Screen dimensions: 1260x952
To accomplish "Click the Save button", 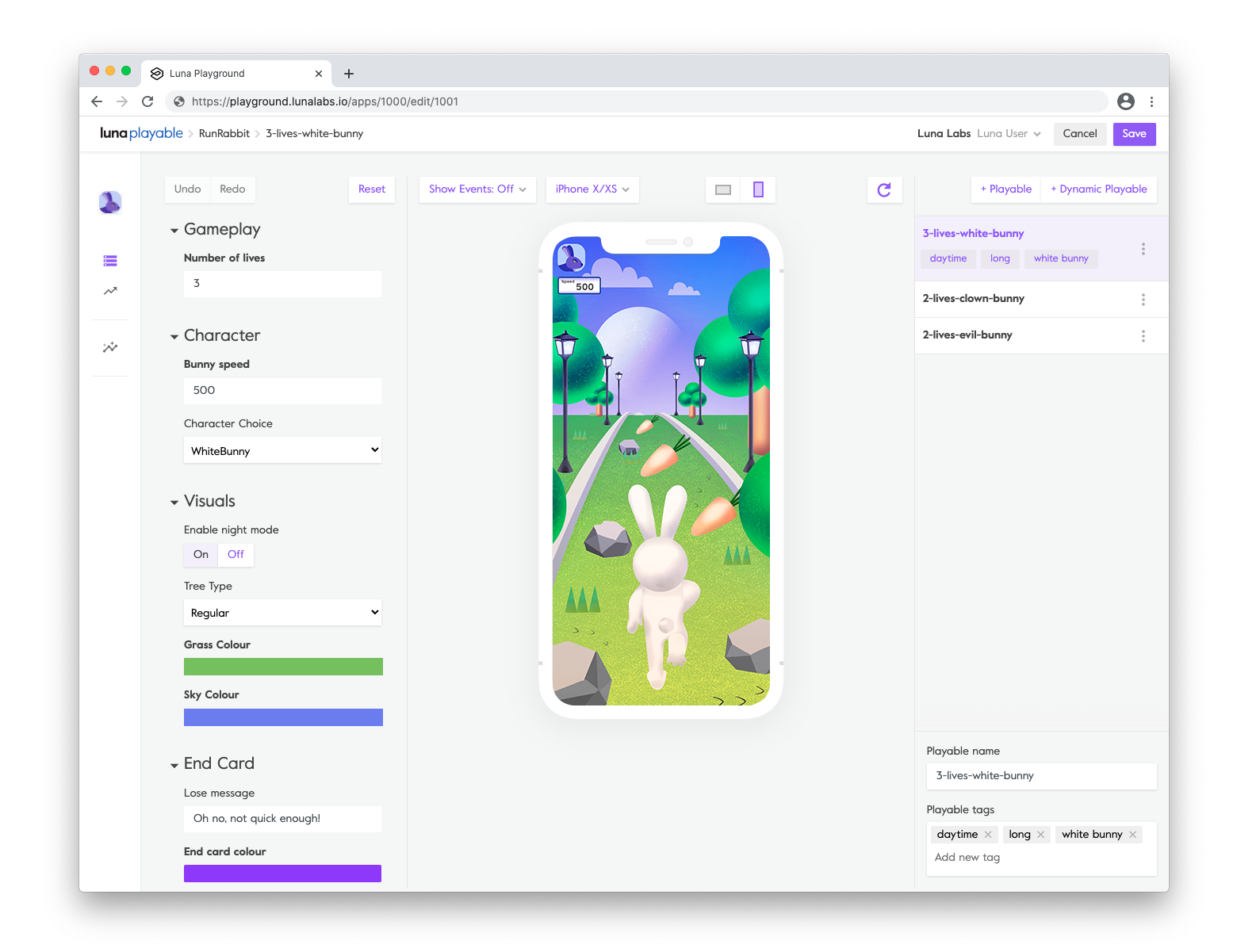I will click(x=1133, y=134).
